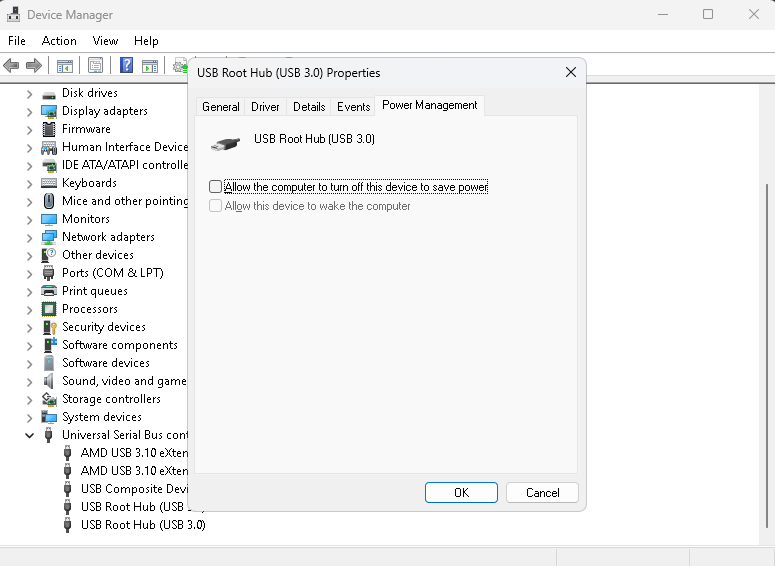Check Allow computer to turn off device checkbox
Image resolution: width=775 pixels, height=566 pixels.
215,186
